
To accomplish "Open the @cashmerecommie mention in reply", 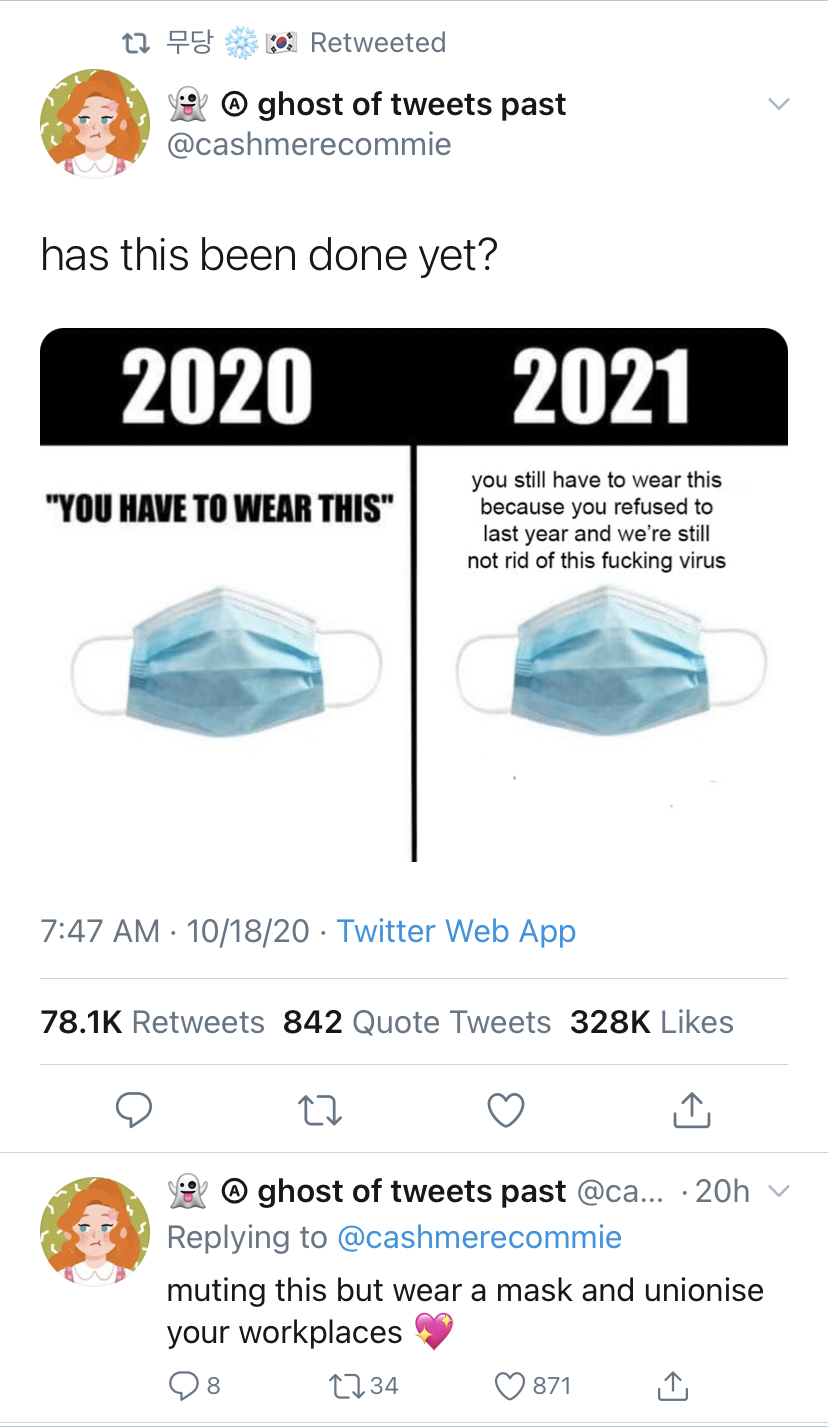I will pos(480,1238).
